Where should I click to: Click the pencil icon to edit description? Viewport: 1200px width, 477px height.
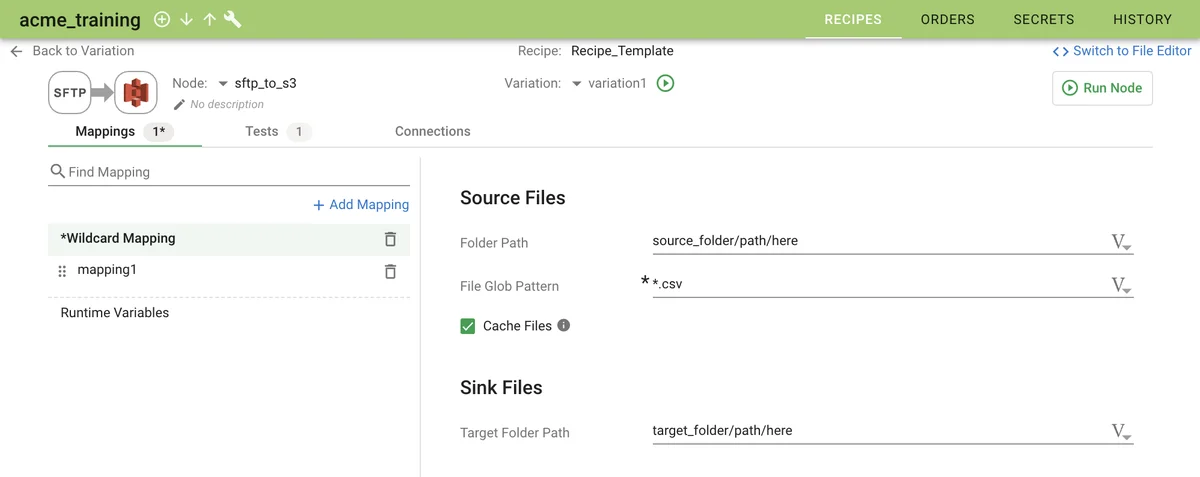click(x=179, y=104)
